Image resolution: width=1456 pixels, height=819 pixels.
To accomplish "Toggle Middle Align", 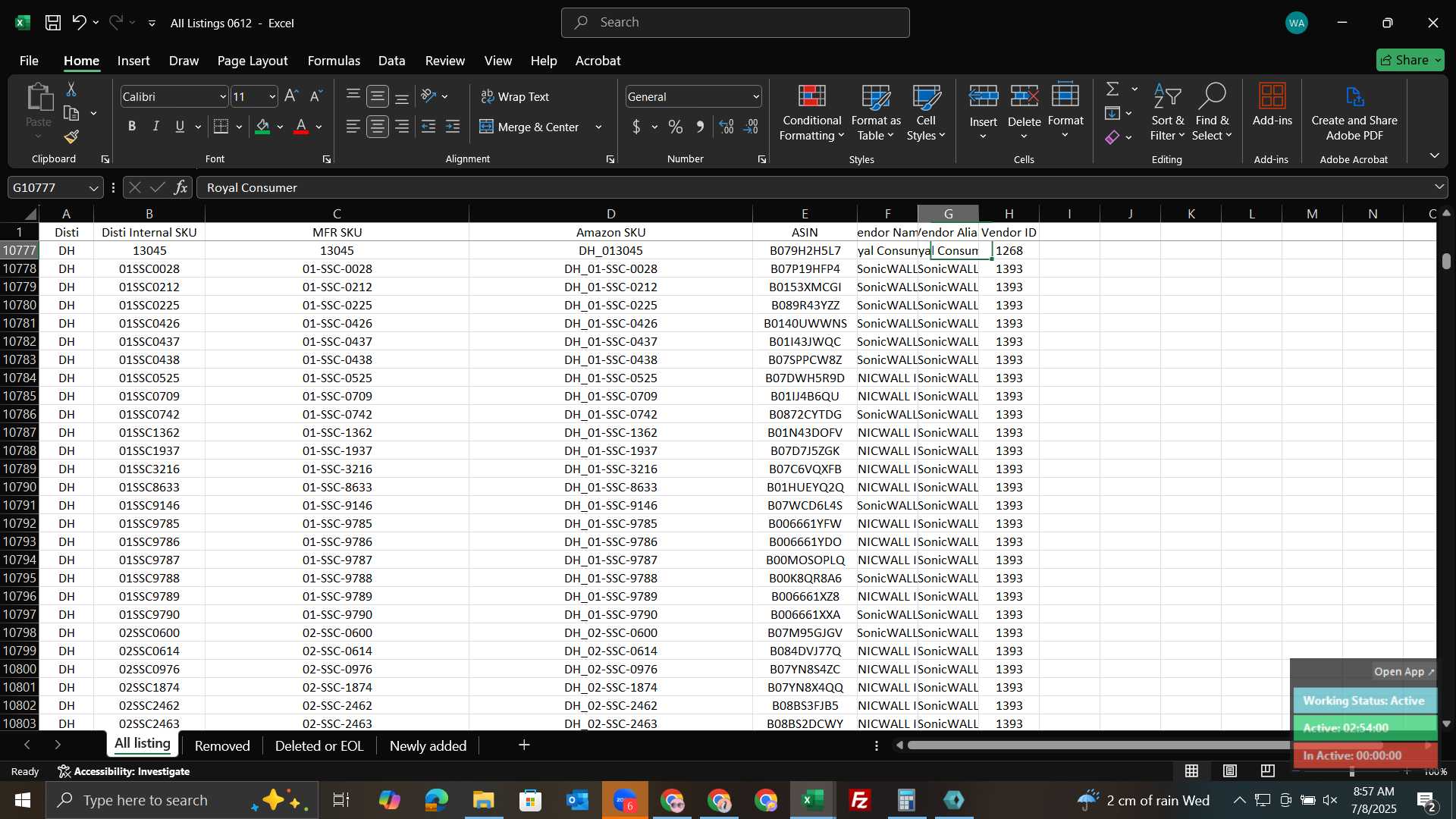I will (378, 96).
